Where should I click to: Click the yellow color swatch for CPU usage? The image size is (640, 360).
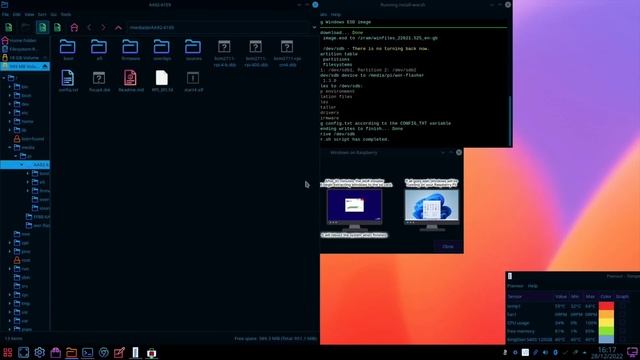[x=606, y=323]
